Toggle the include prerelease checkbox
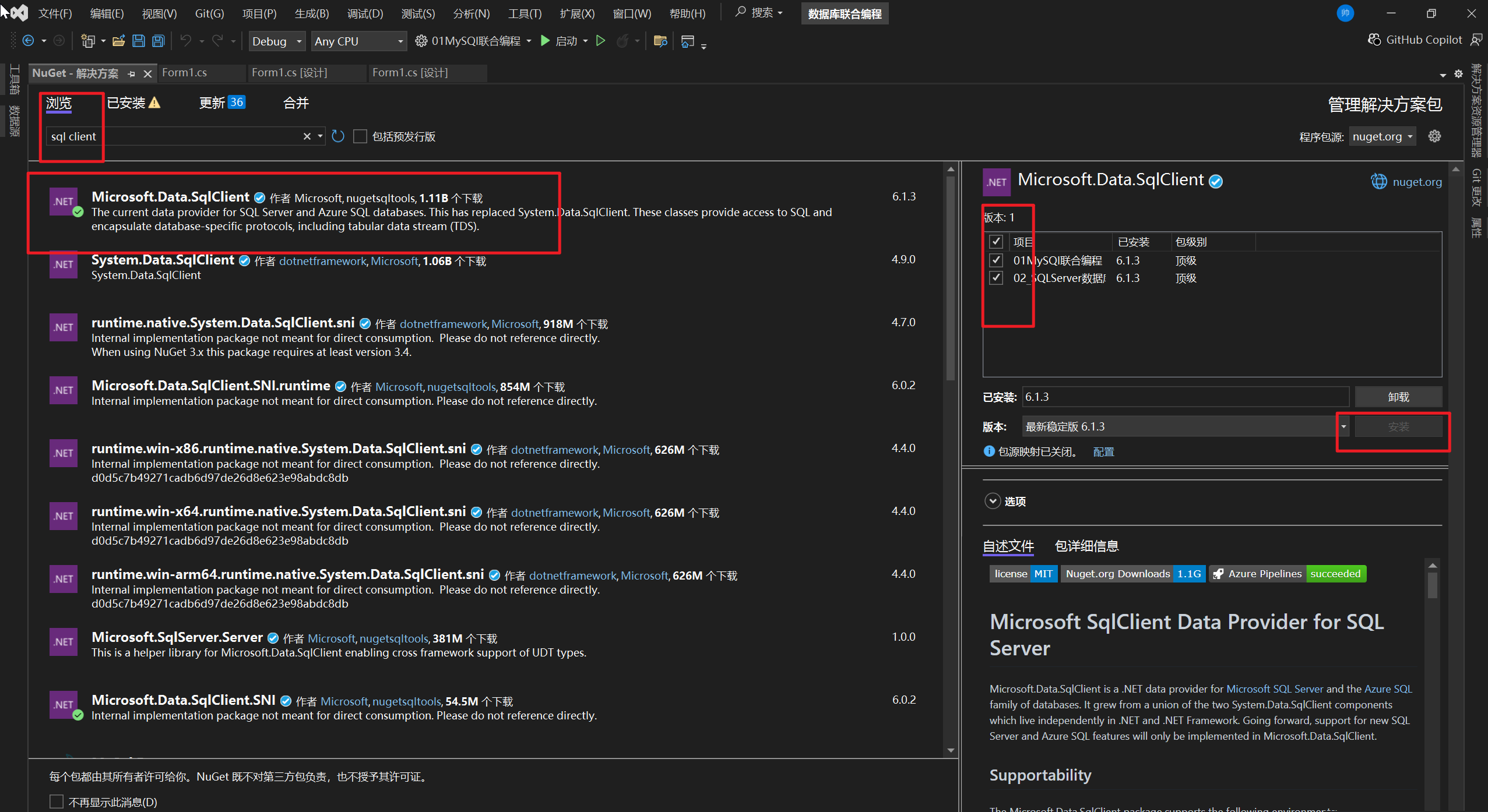 point(360,136)
